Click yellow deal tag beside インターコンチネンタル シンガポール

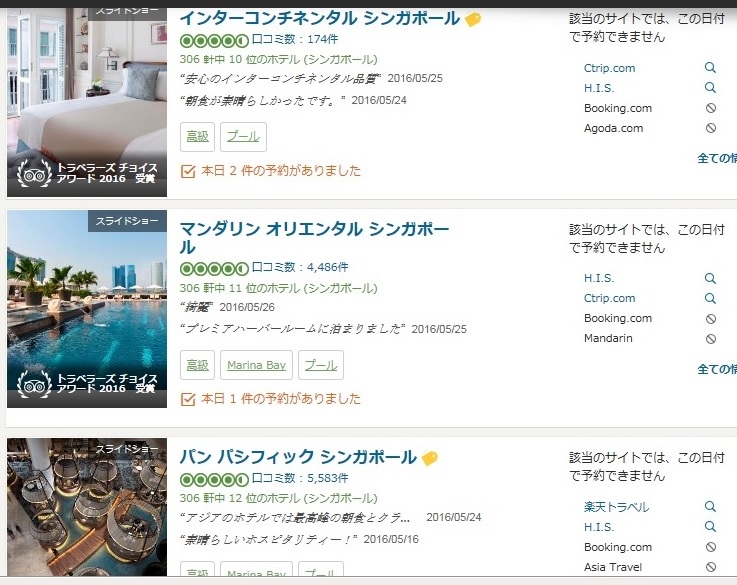[x=473, y=20]
